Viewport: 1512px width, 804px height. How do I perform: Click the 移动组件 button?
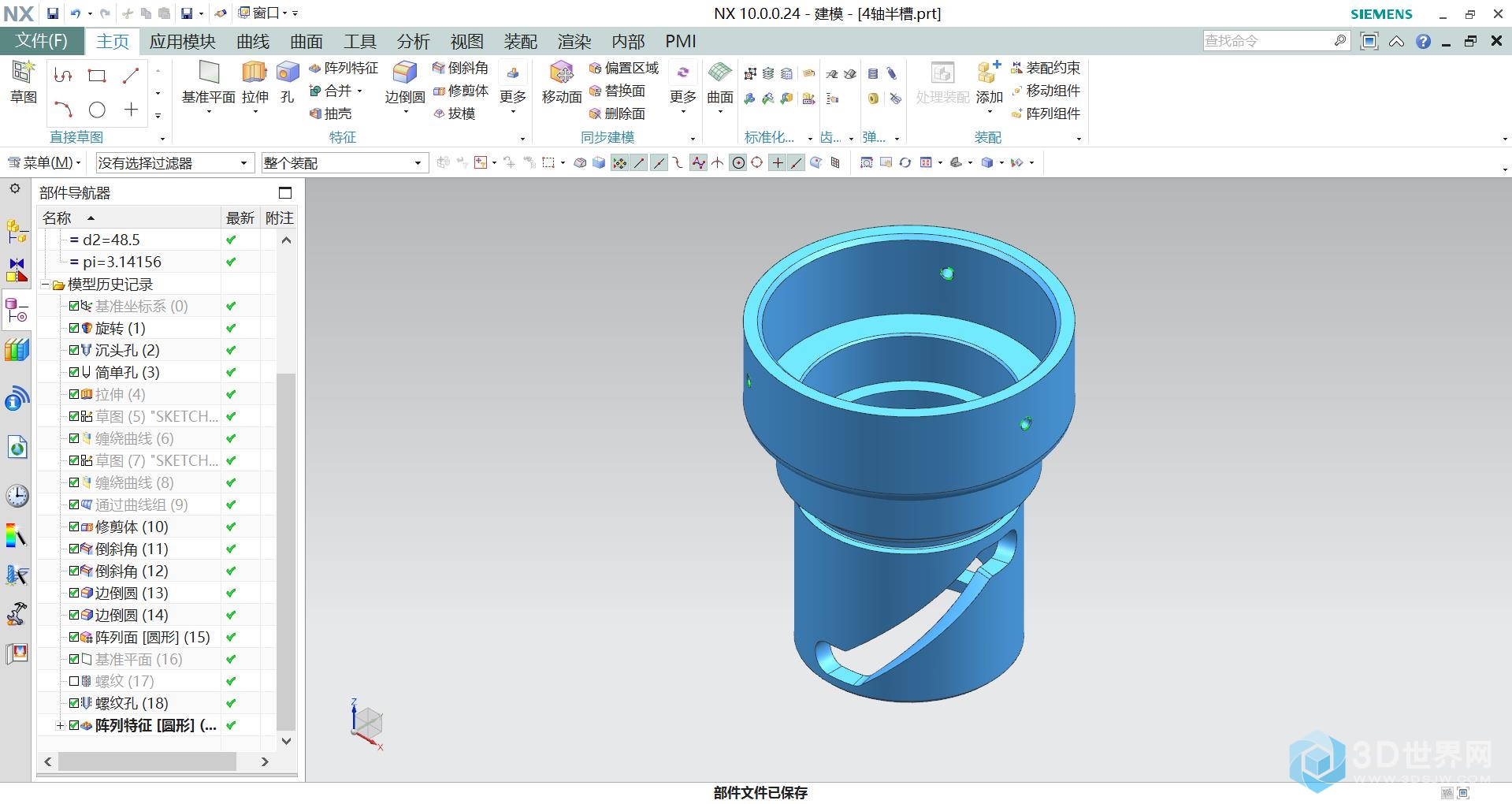pos(1046,91)
